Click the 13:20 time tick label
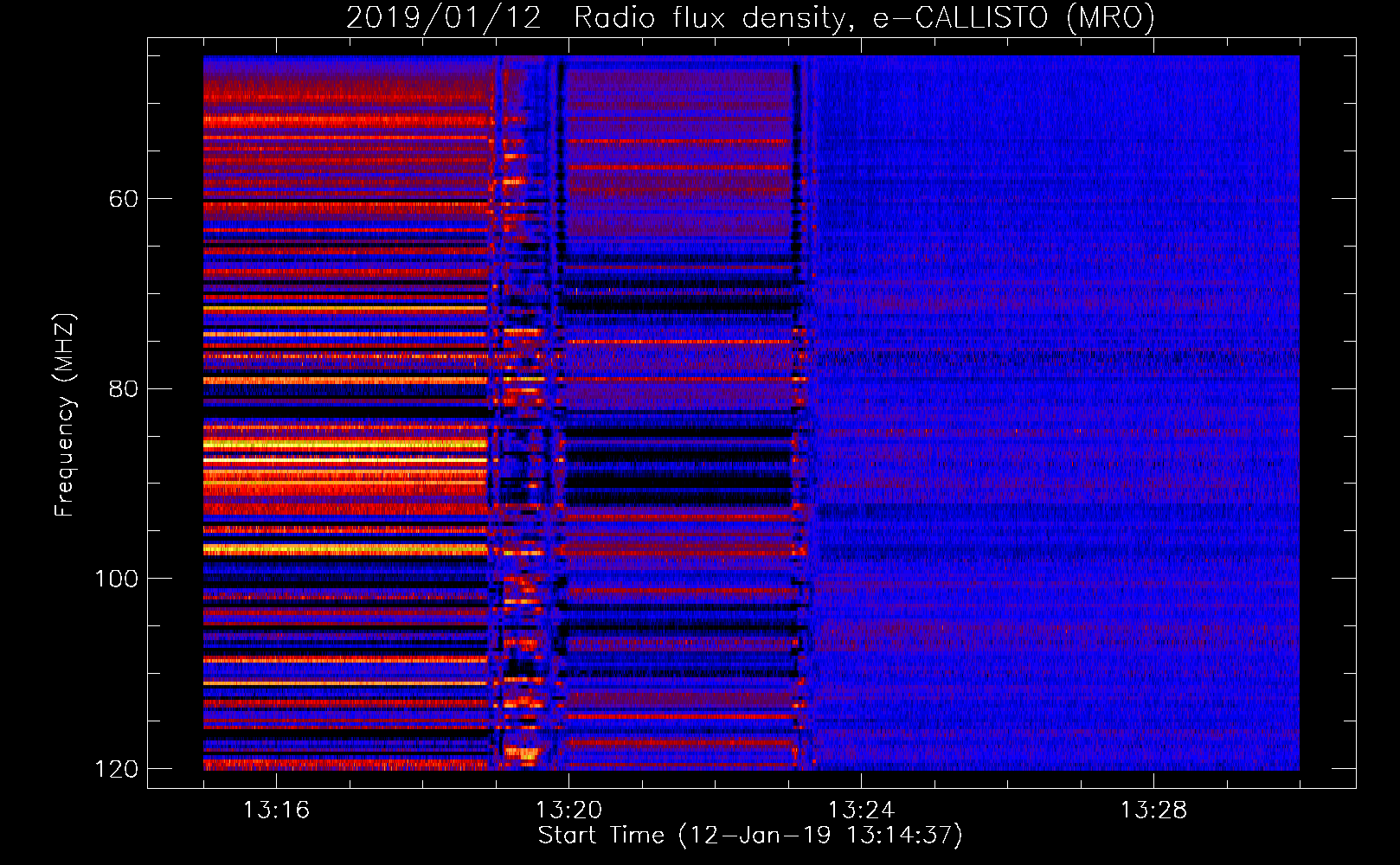 click(568, 810)
